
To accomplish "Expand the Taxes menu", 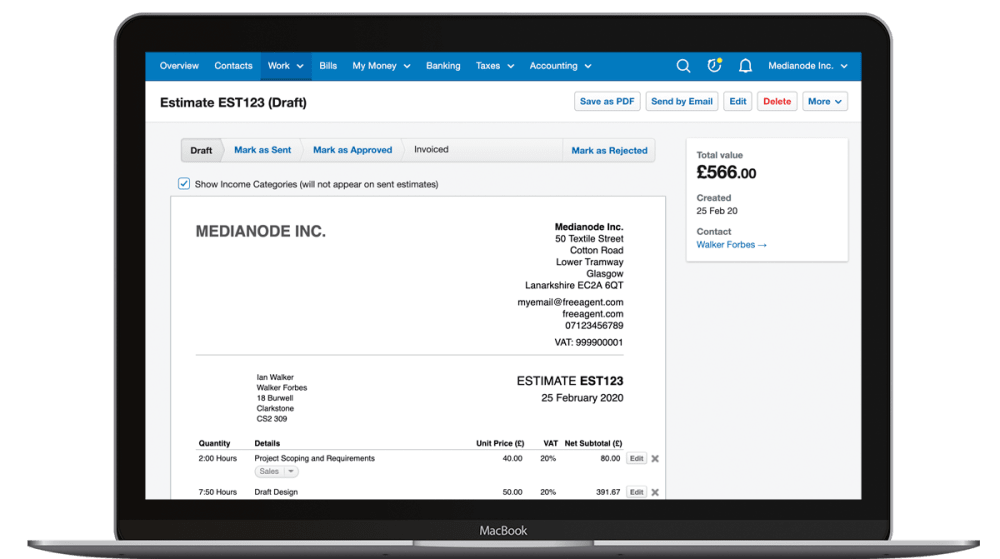I will 494,66.
